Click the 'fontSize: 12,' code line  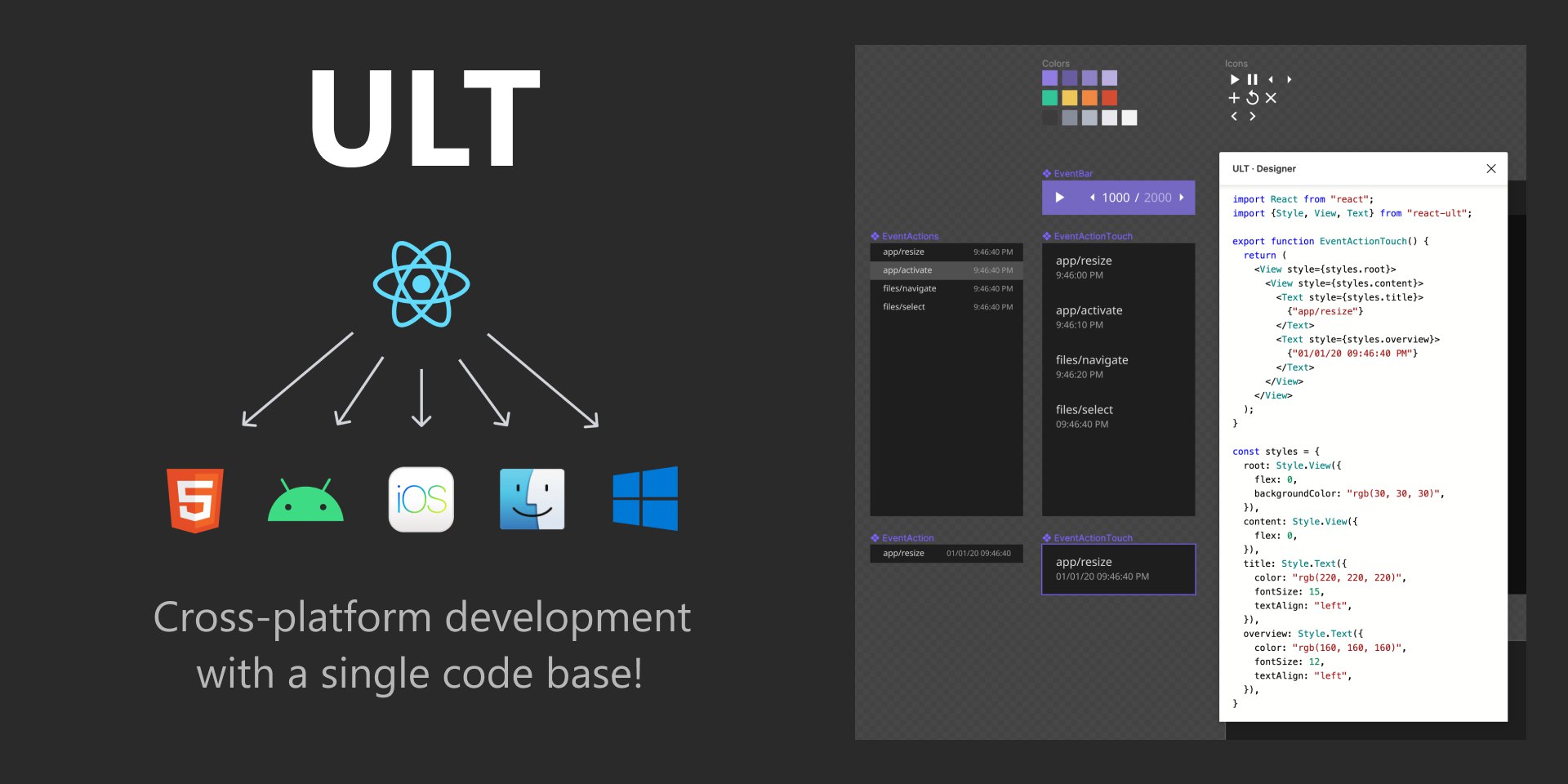point(1290,662)
